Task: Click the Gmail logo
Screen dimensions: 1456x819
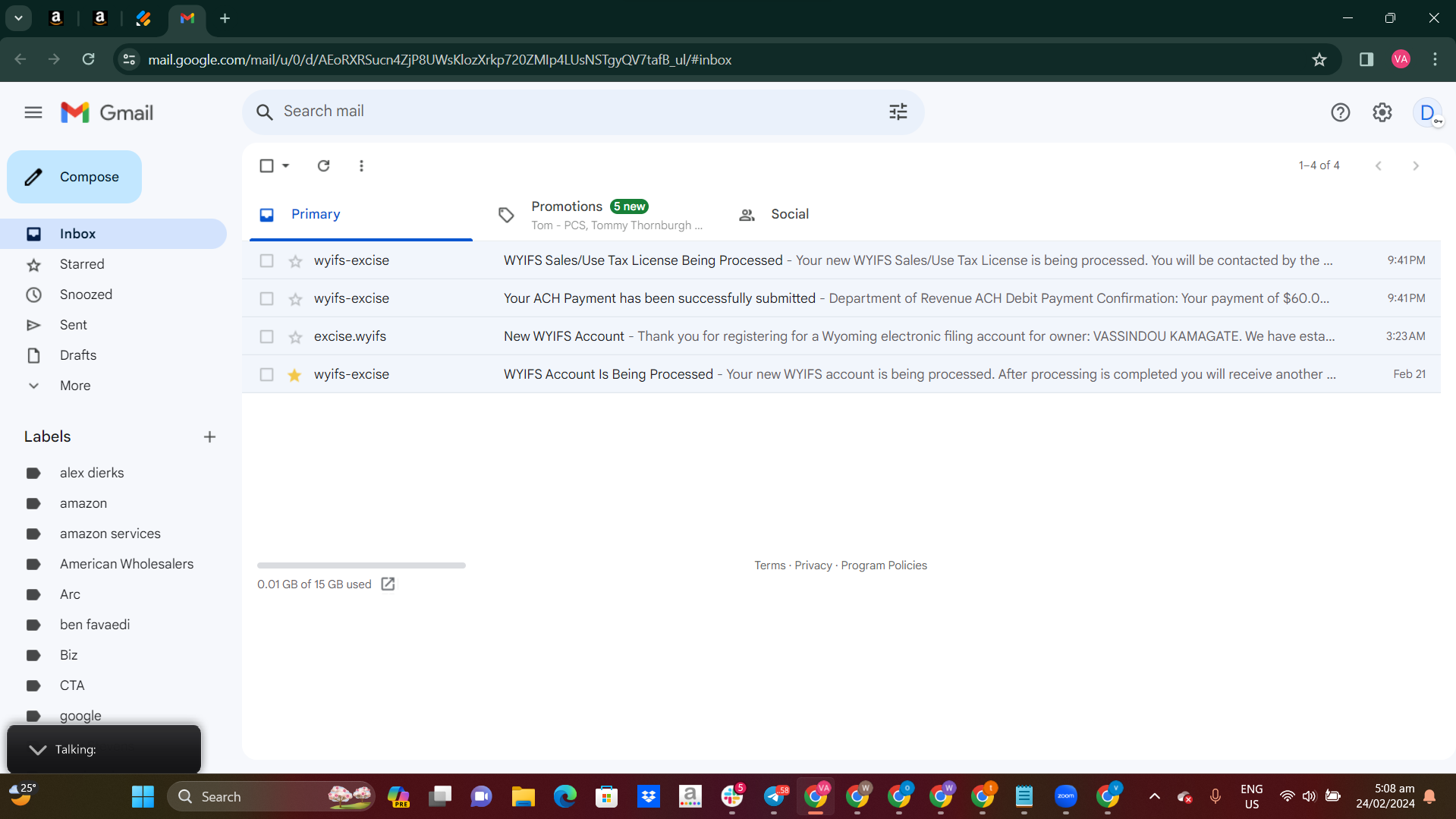Action: pos(107,112)
